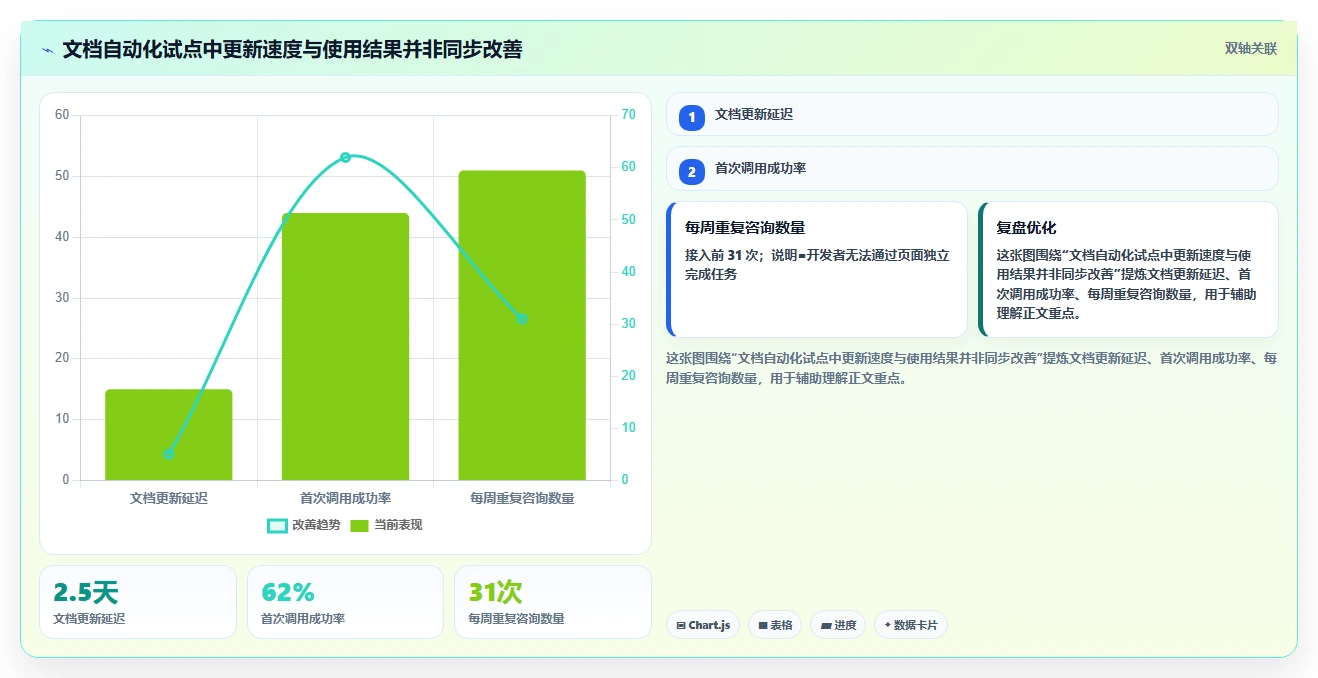
Task: Click the 复盘优化 card heading
Action: (x=1026, y=228)
